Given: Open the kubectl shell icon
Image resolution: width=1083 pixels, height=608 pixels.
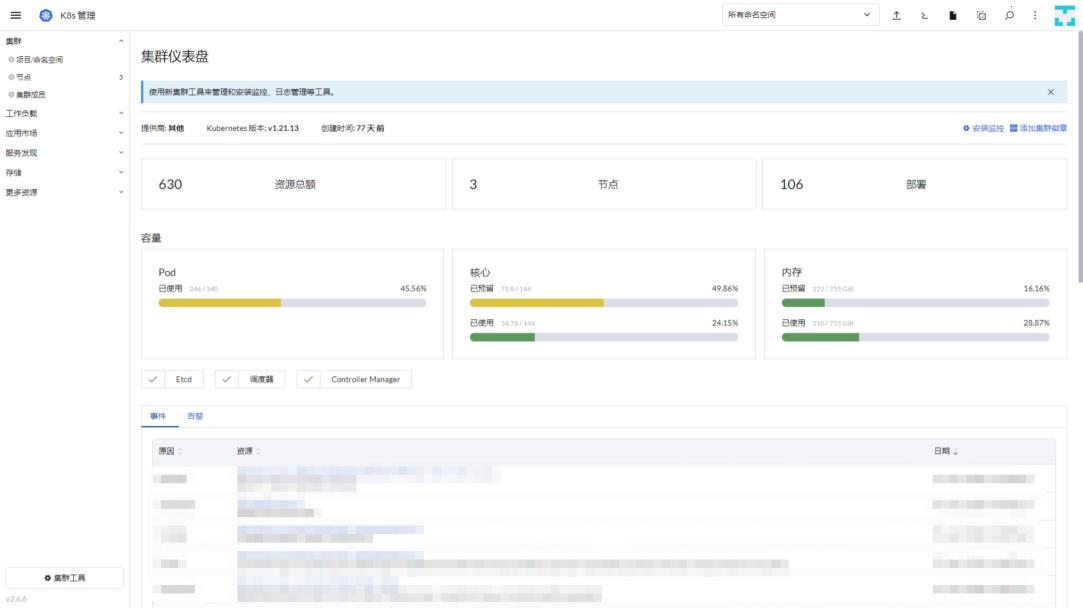Looking at the screenshot, I should [x=924, y=15].
